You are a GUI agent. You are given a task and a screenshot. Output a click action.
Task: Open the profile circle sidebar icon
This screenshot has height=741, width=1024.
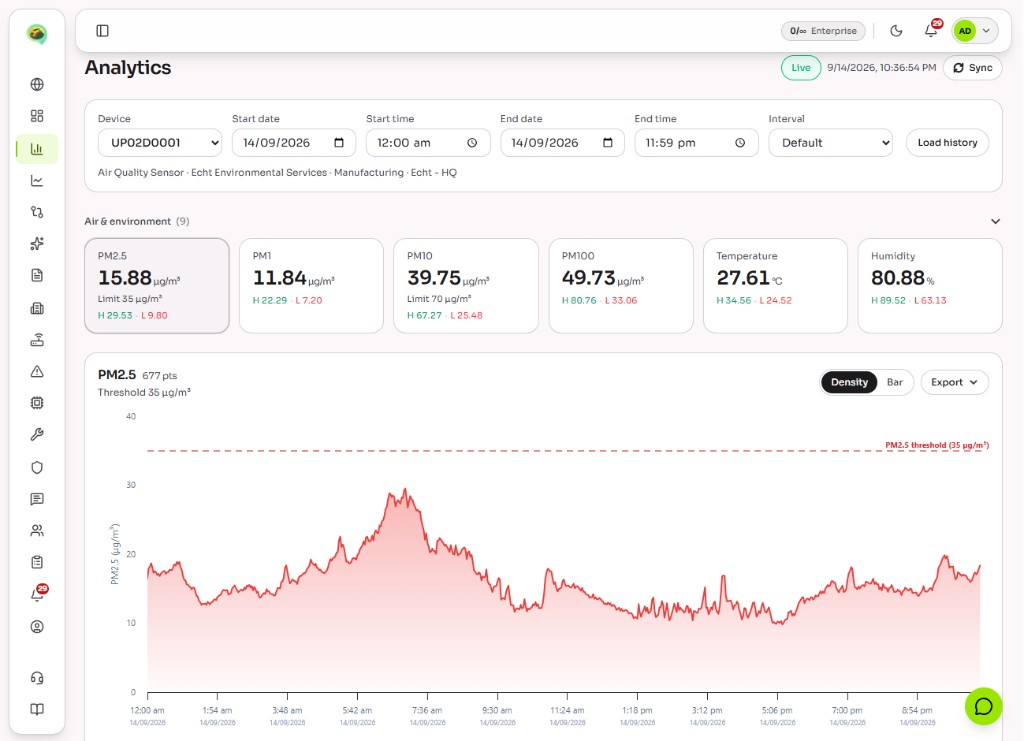(x=37, y=627)
